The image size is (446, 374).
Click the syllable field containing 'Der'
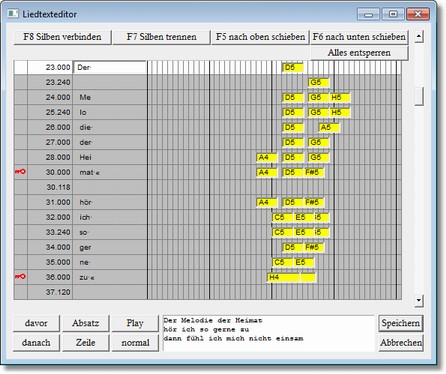[x=110, y=67]
